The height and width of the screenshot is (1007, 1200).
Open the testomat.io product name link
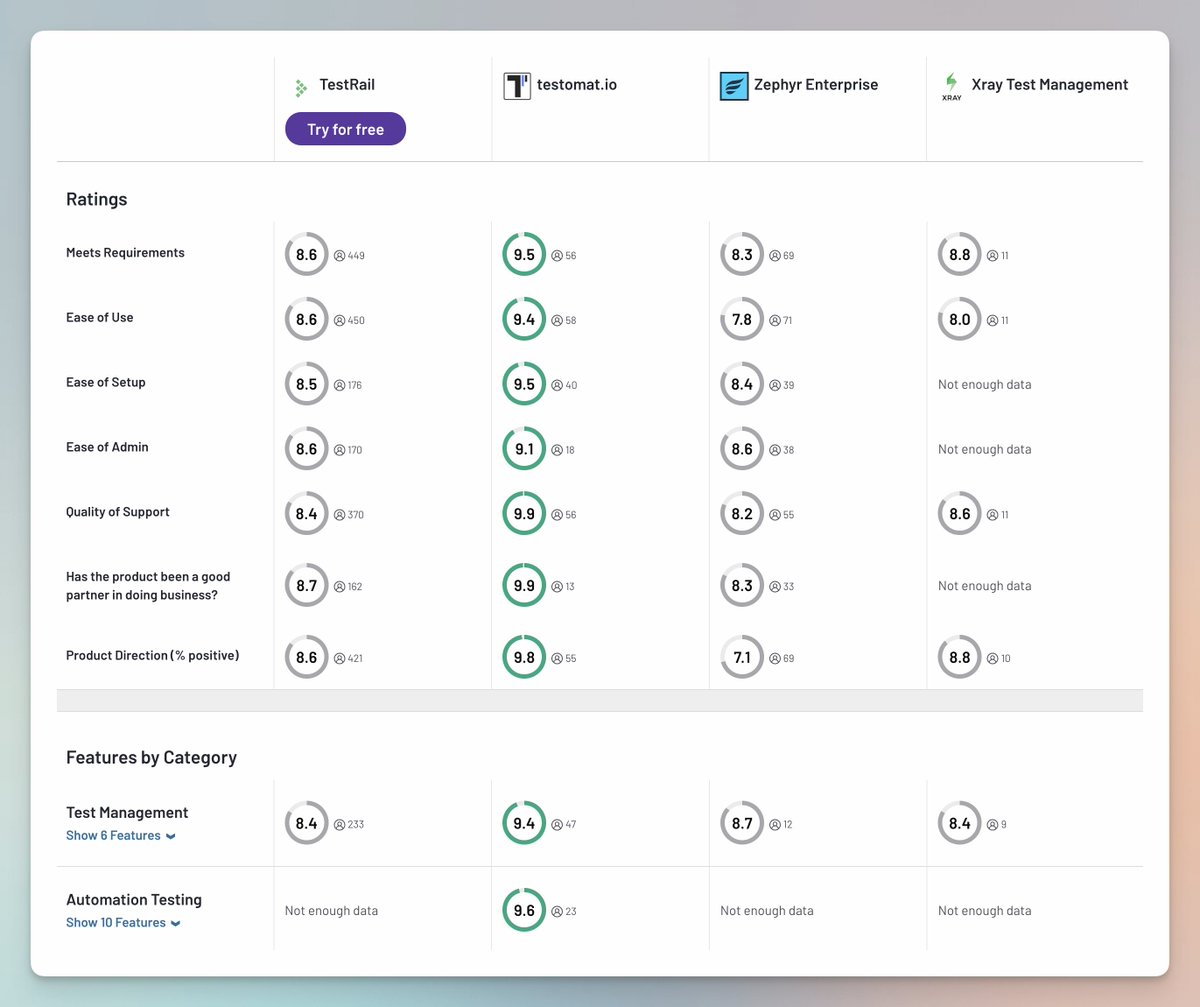pyautogui.click(x=577, y=85)
